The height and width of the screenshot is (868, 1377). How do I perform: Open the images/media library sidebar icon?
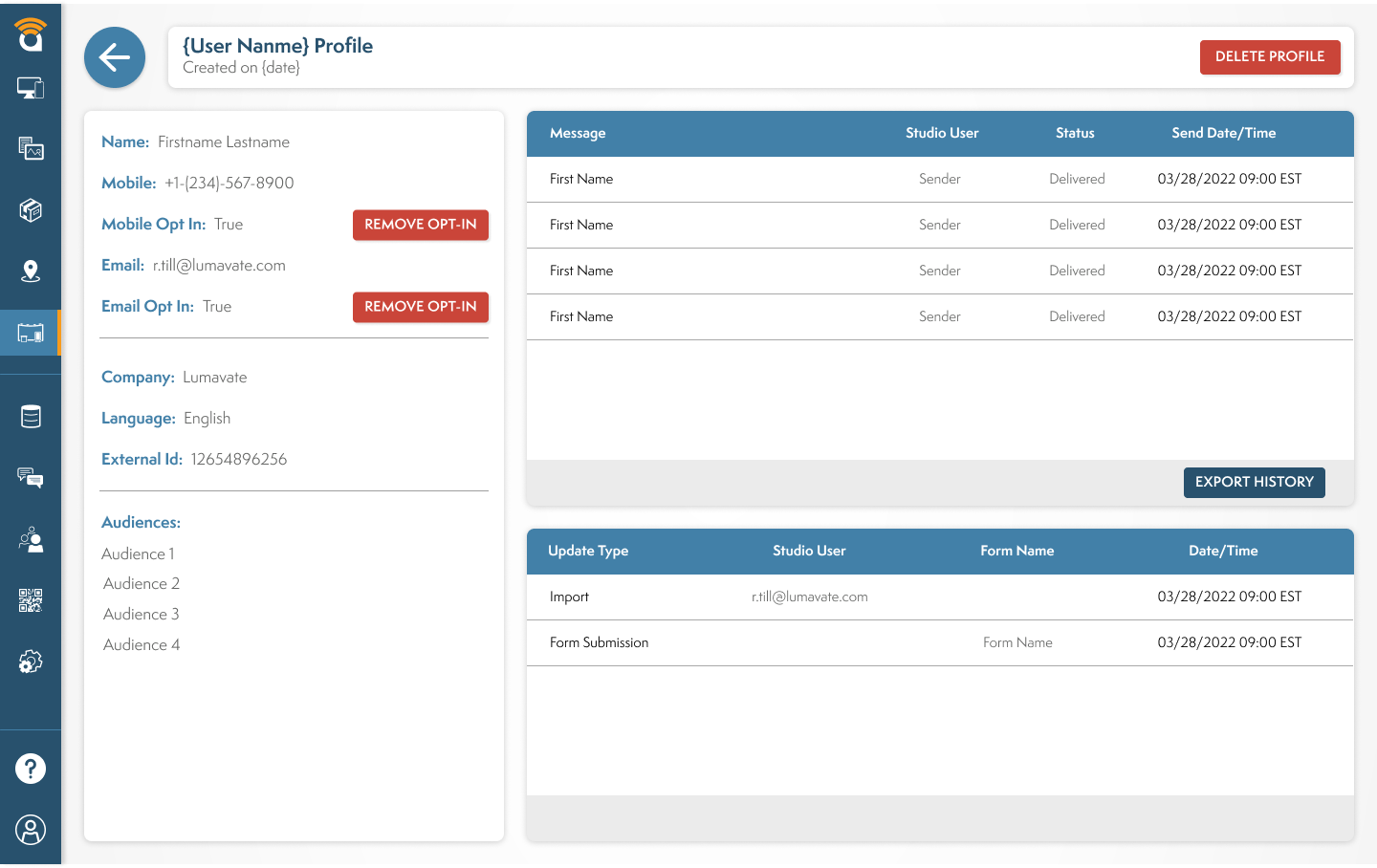(x=31, y=148)
